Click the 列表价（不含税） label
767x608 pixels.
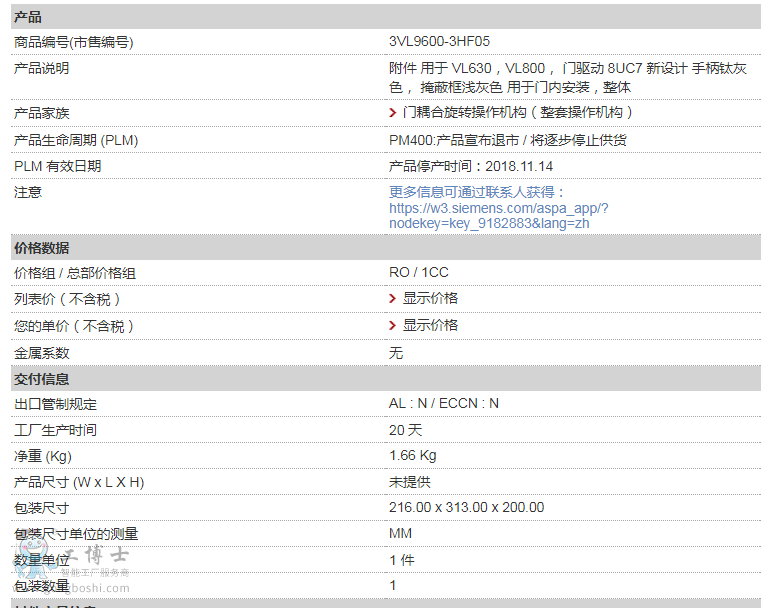(67, 299)
